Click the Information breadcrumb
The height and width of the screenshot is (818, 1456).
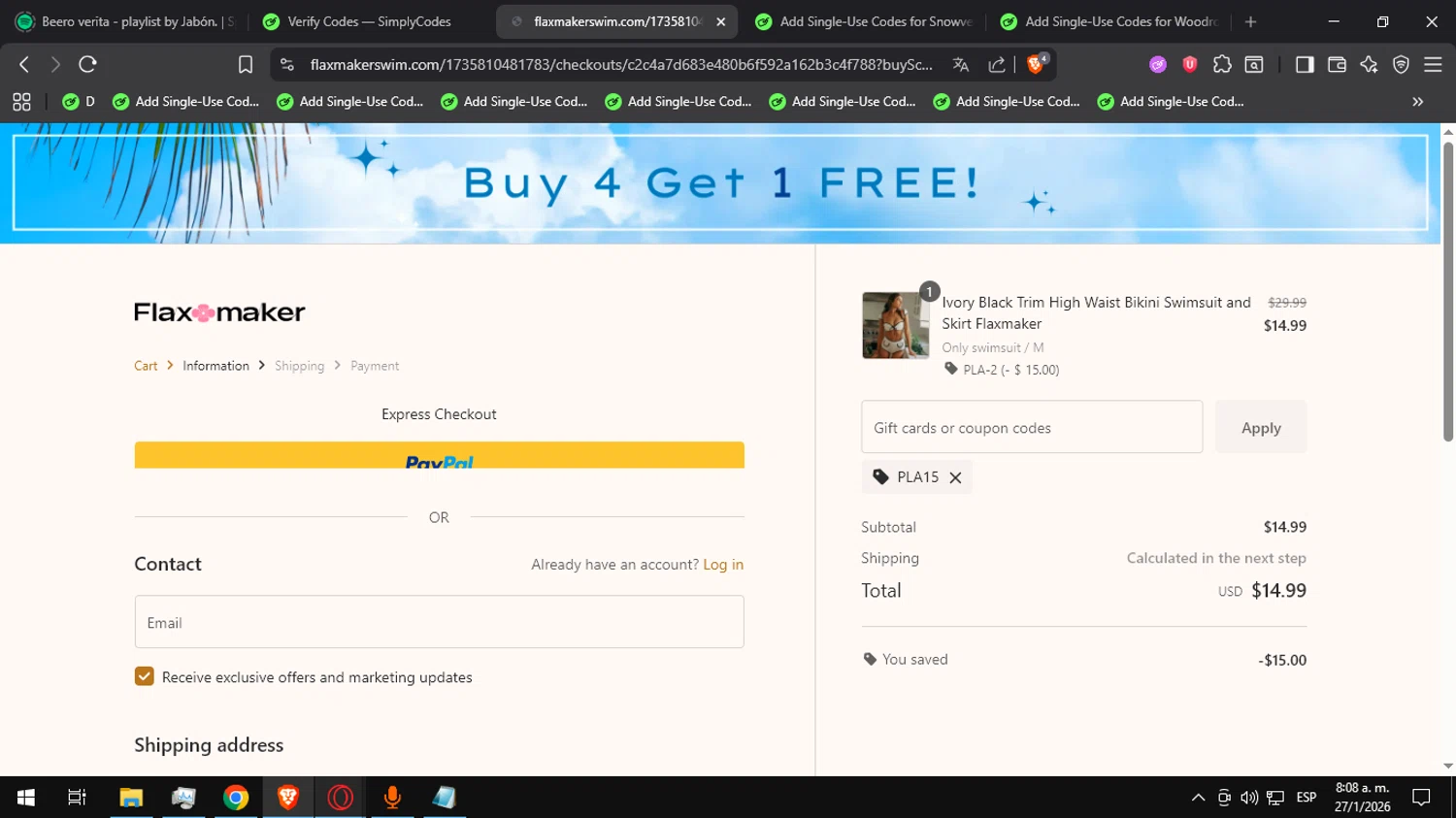215,366
